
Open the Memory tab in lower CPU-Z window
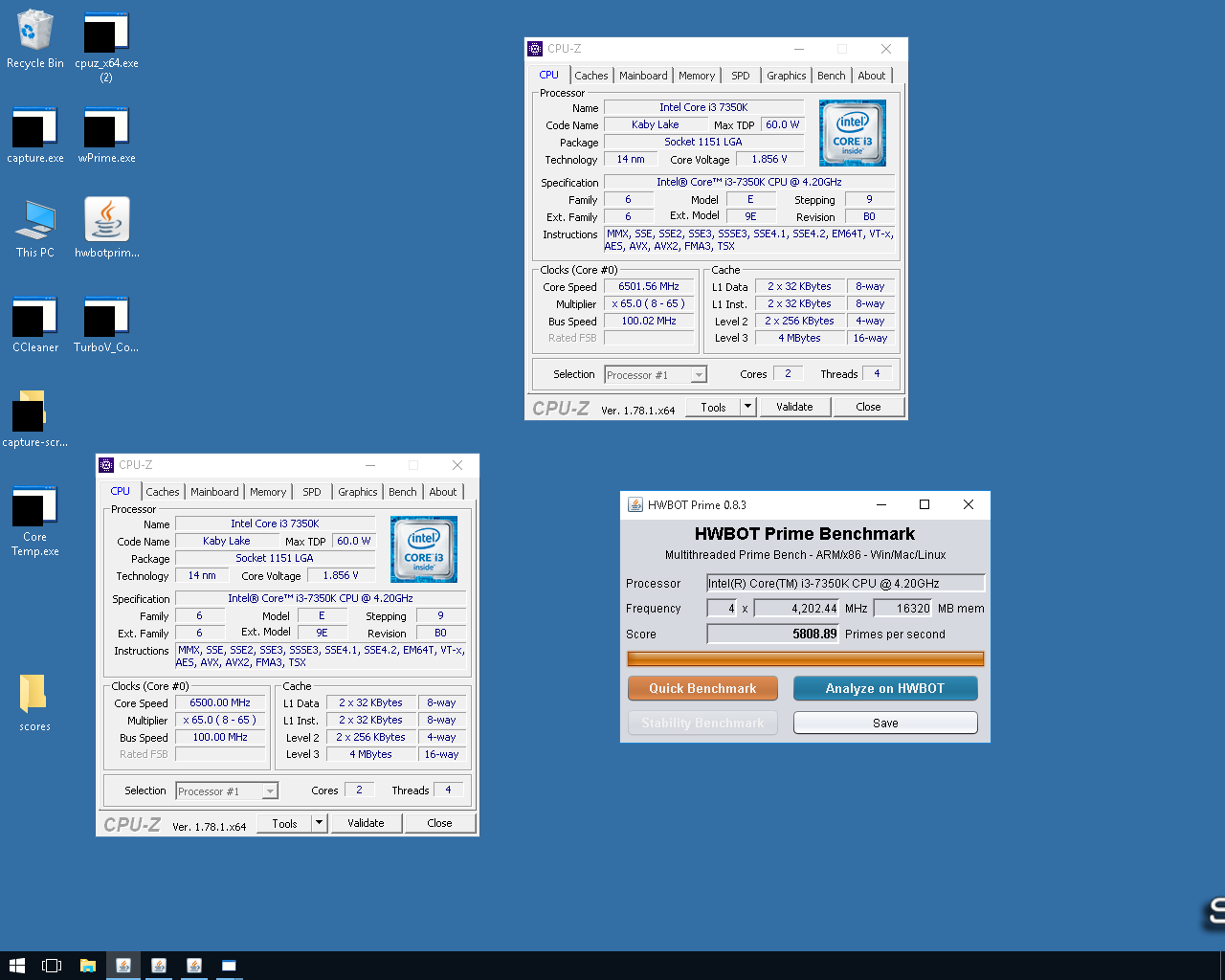click(268, 492)
